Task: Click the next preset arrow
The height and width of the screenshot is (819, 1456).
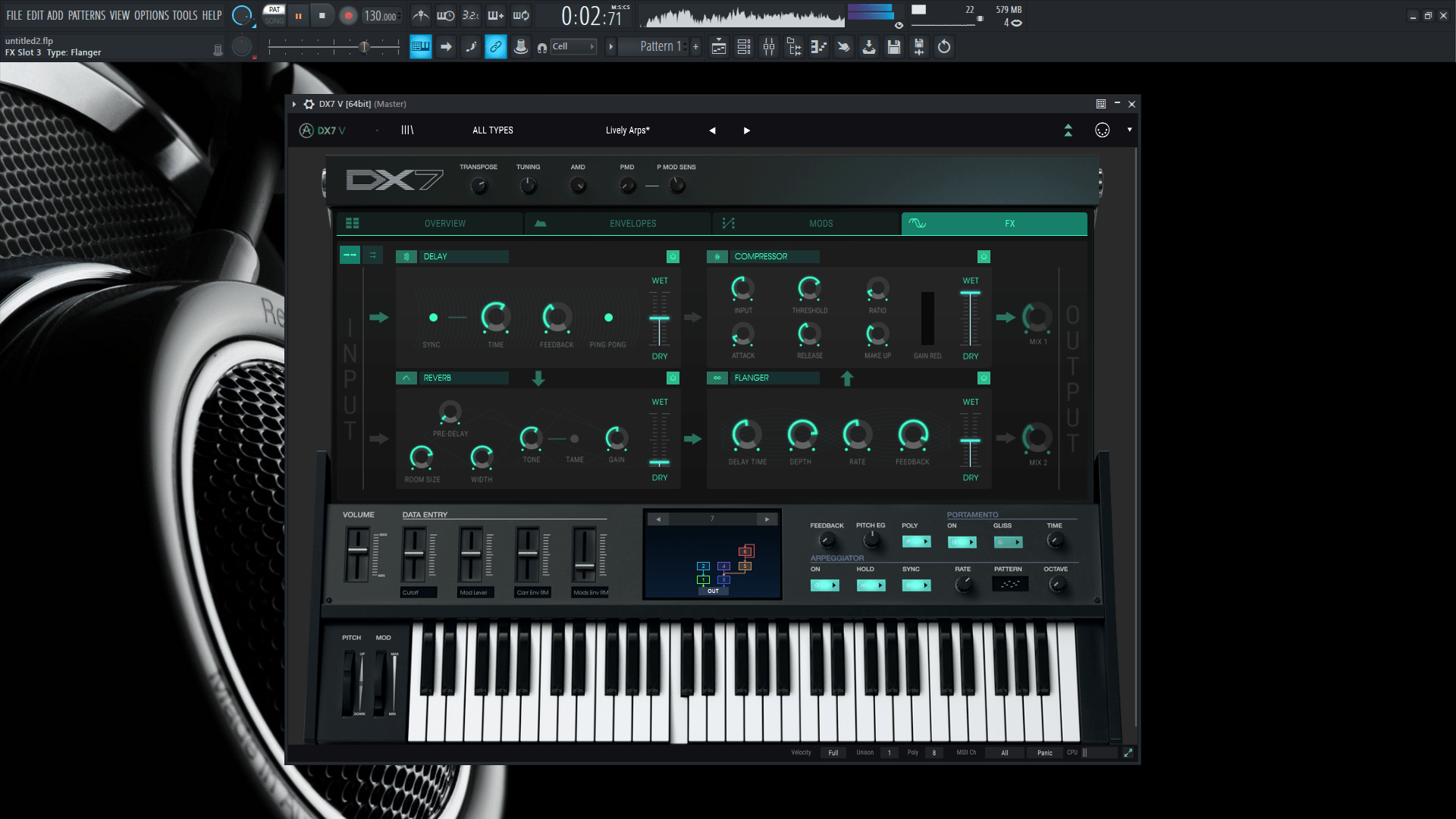Action: point(747,130)
